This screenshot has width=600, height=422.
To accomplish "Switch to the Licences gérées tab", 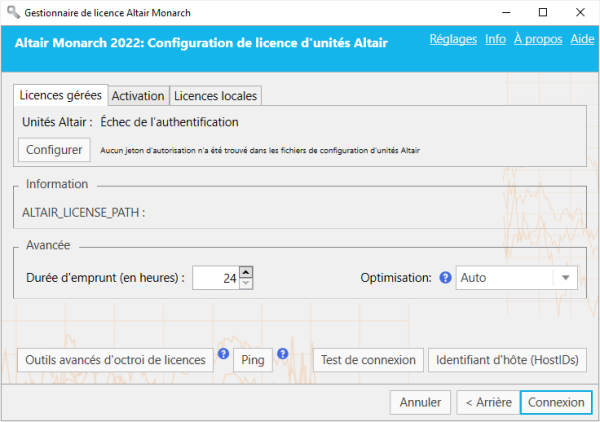I will (61, 95).
